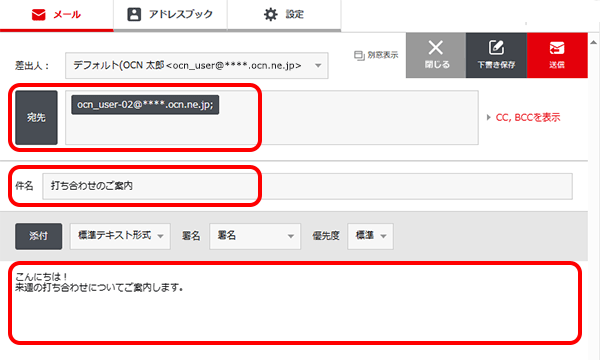Show CC and BCC fields
The image size is (600, 360).
point(523,117)
